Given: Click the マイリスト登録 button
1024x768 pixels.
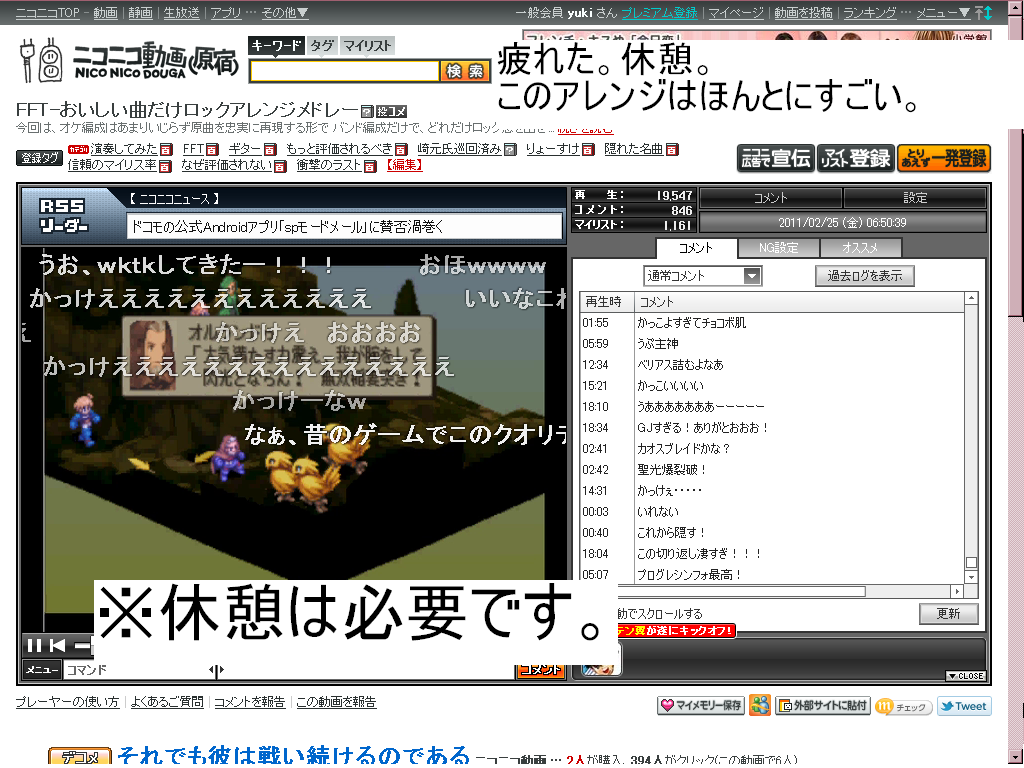Looking at the screenshot, I should [855, 158].
